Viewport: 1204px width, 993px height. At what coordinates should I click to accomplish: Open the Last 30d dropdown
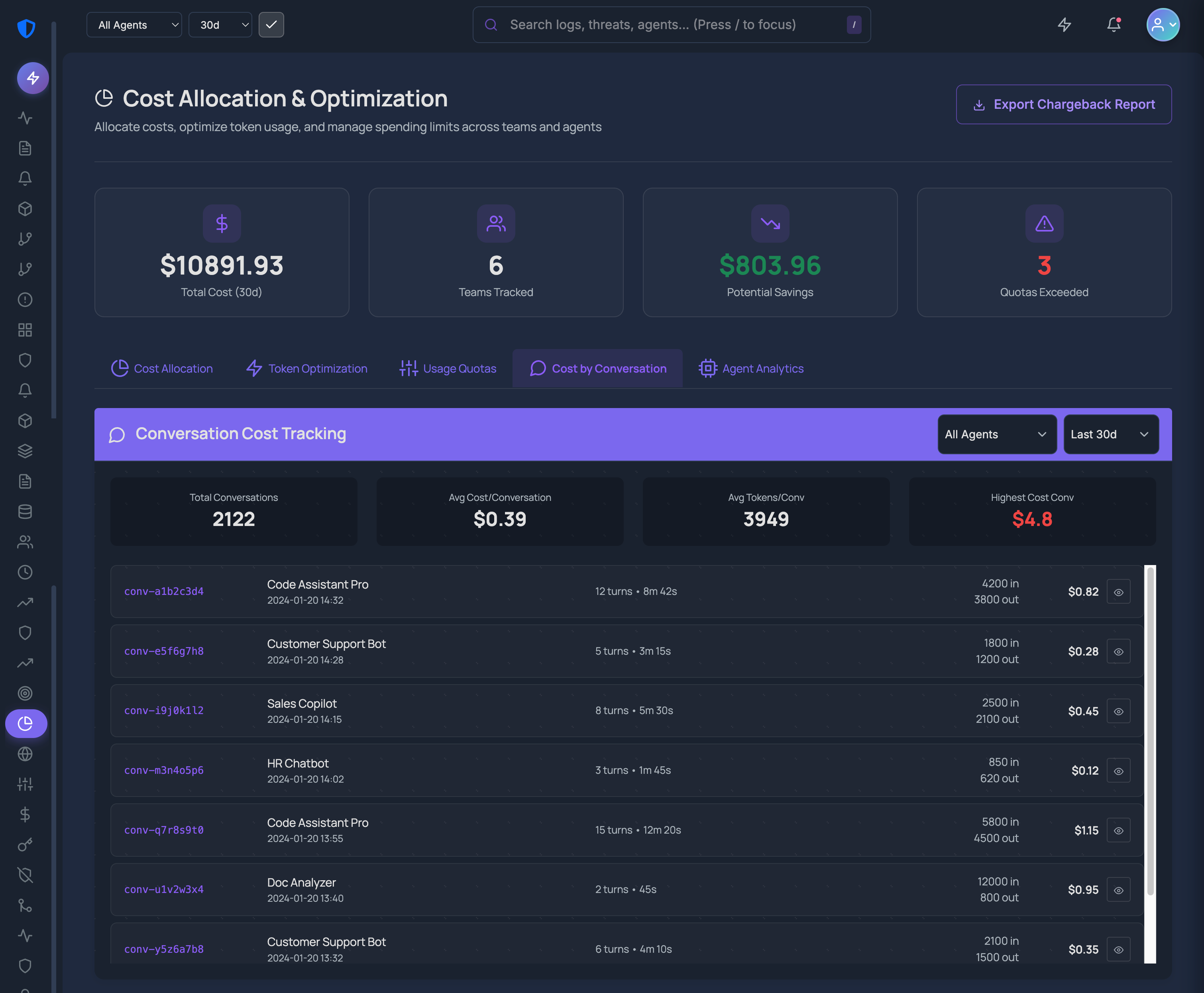tap(1110, 434)
